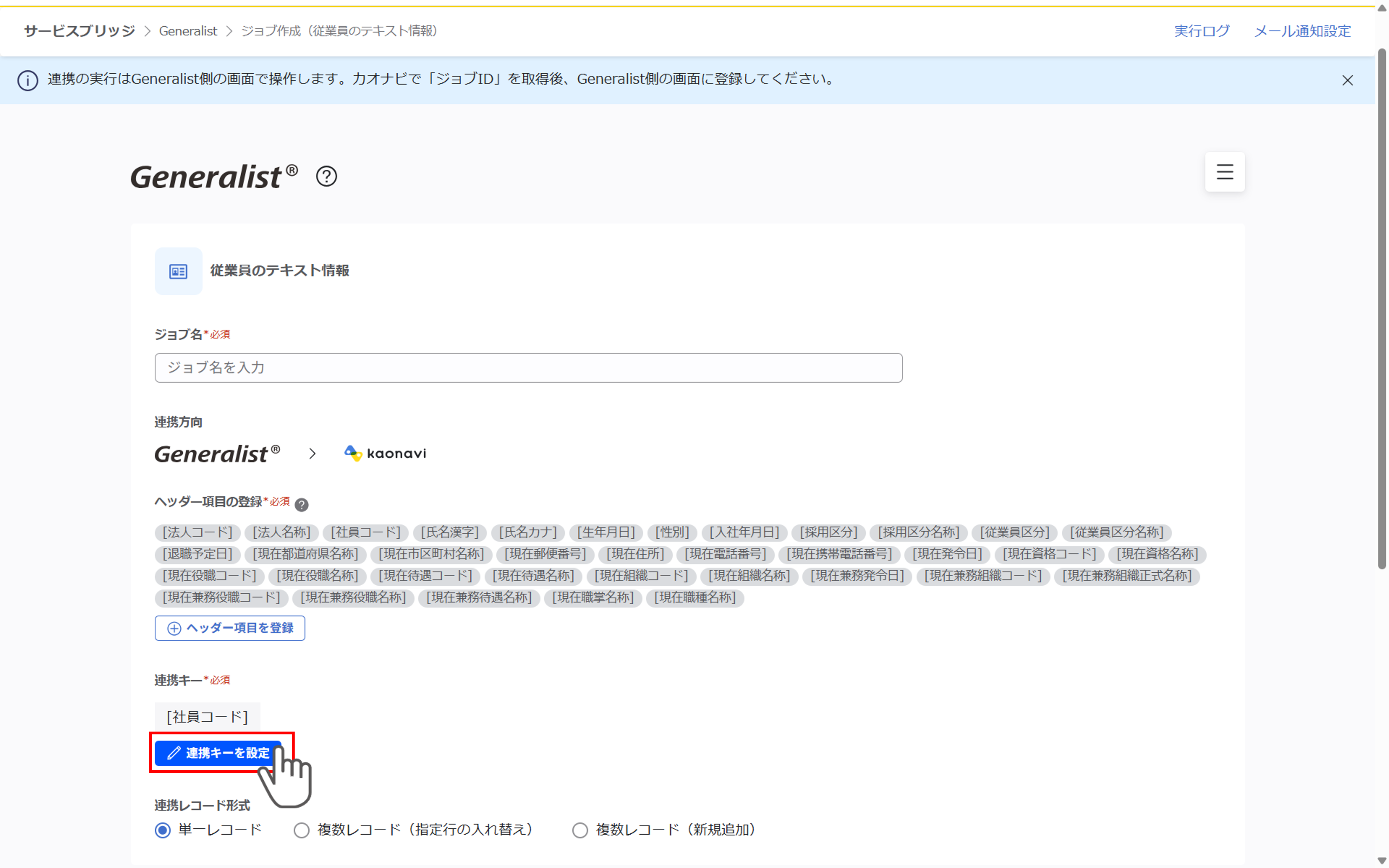Click the arrow between Generalist and kaonavi

coord(312,453)
